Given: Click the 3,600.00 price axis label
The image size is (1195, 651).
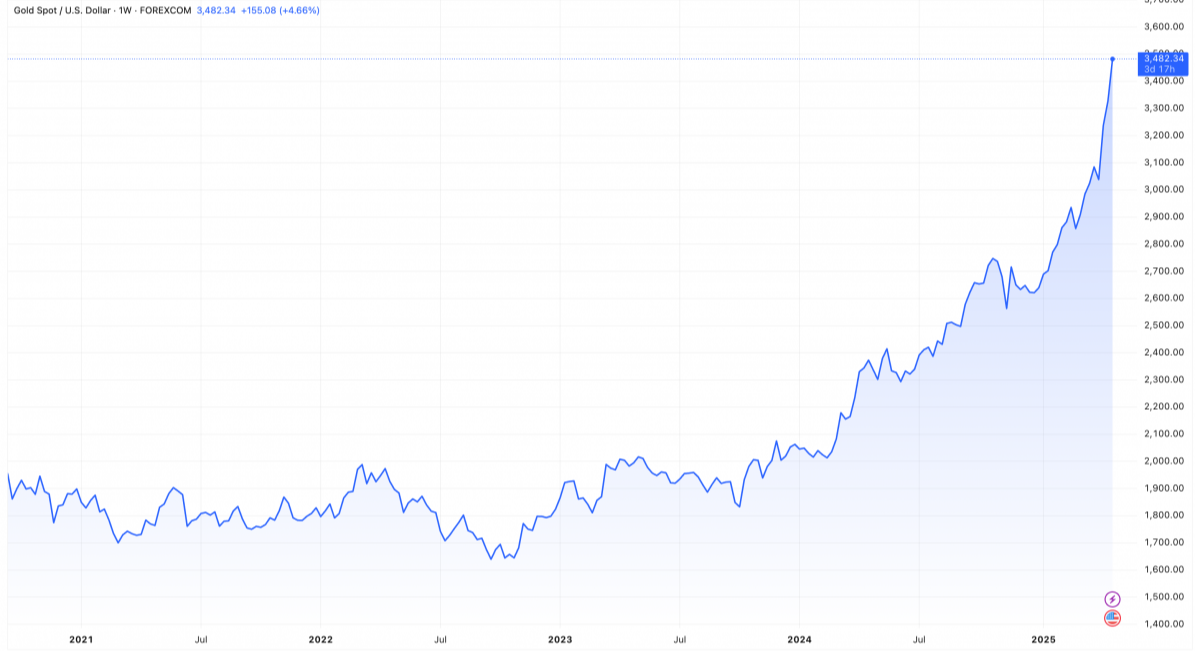Looking at the screenshot, I should point(1163,27).
